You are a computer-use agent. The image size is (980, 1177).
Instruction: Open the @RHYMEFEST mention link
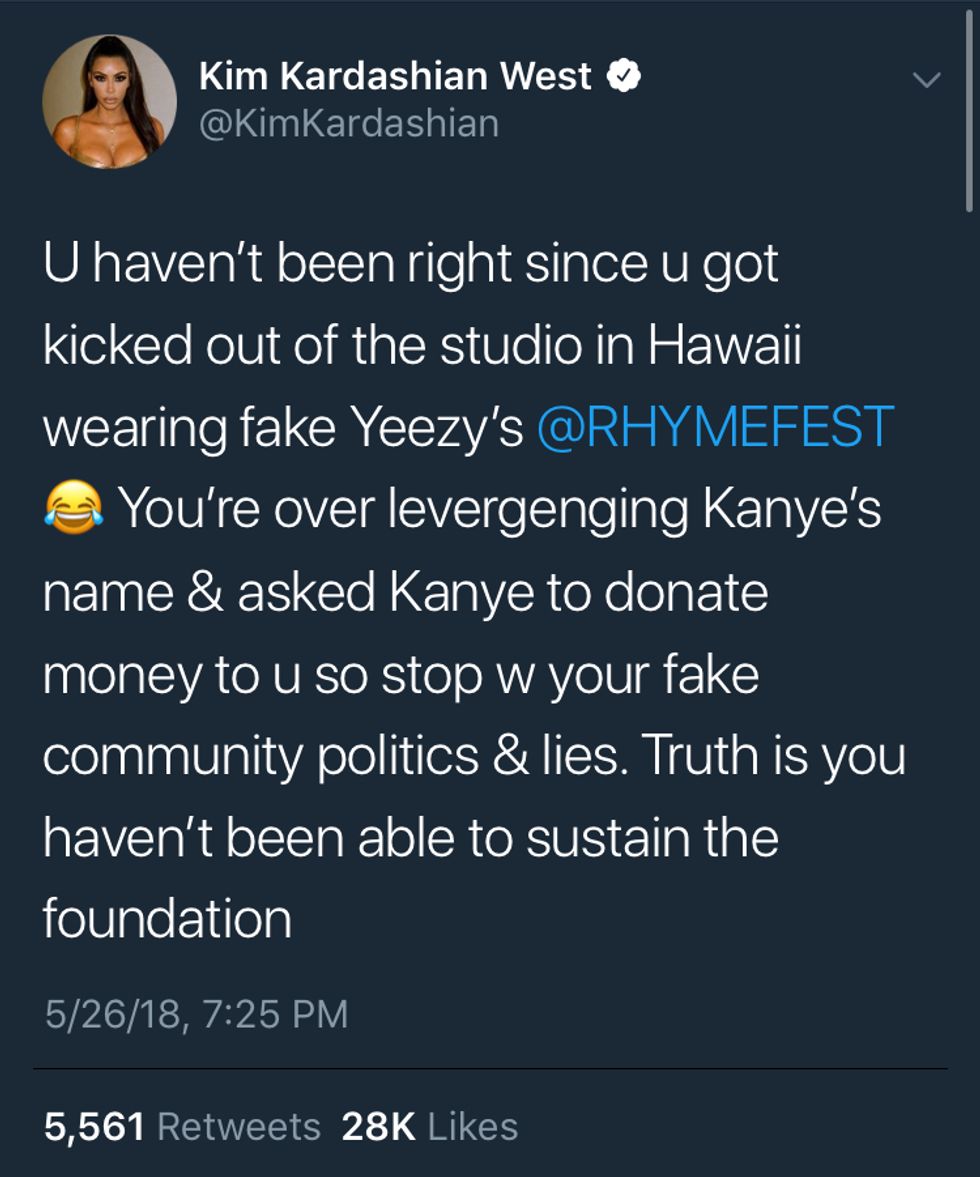[x=715, y=427]
